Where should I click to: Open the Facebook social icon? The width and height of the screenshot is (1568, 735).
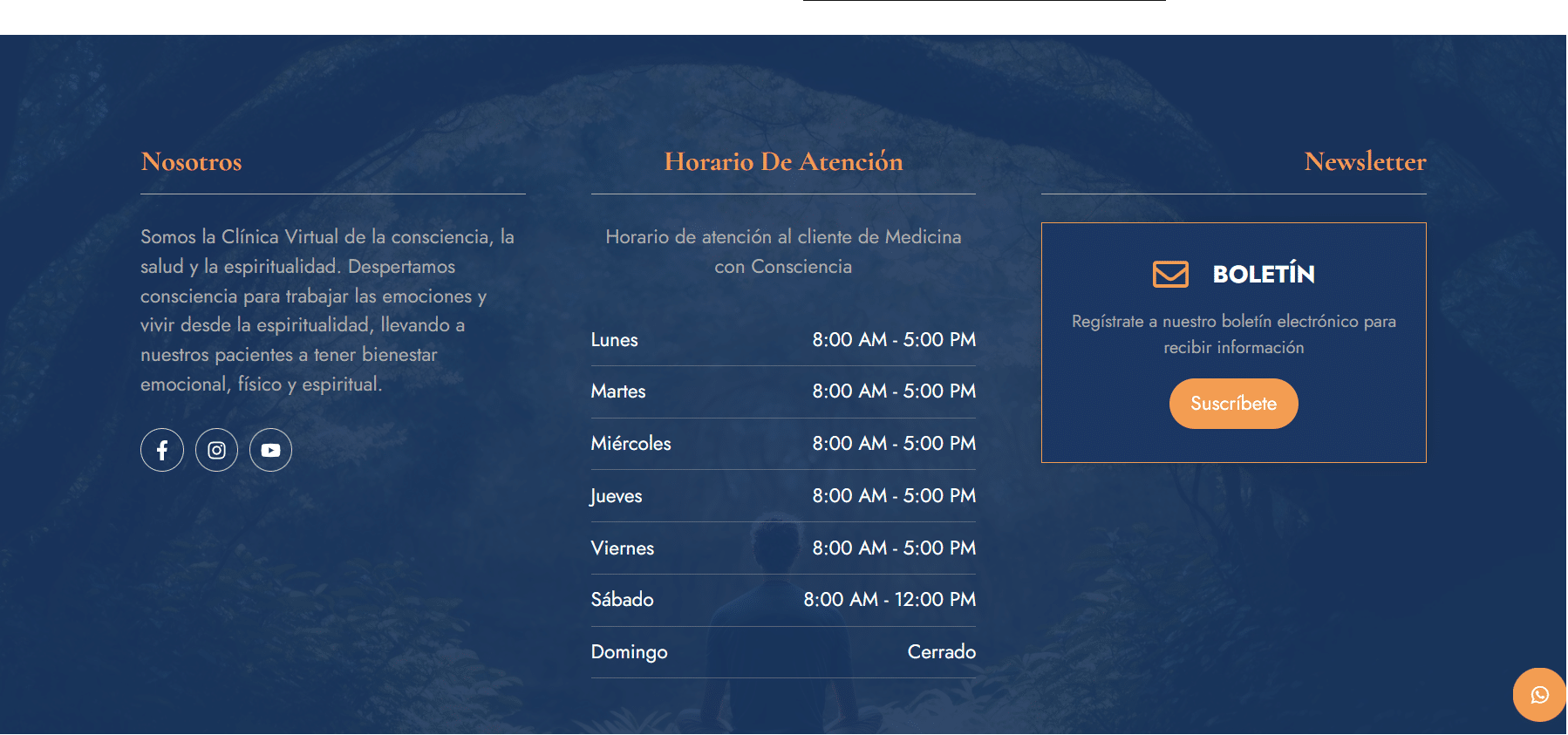[162, 450]
